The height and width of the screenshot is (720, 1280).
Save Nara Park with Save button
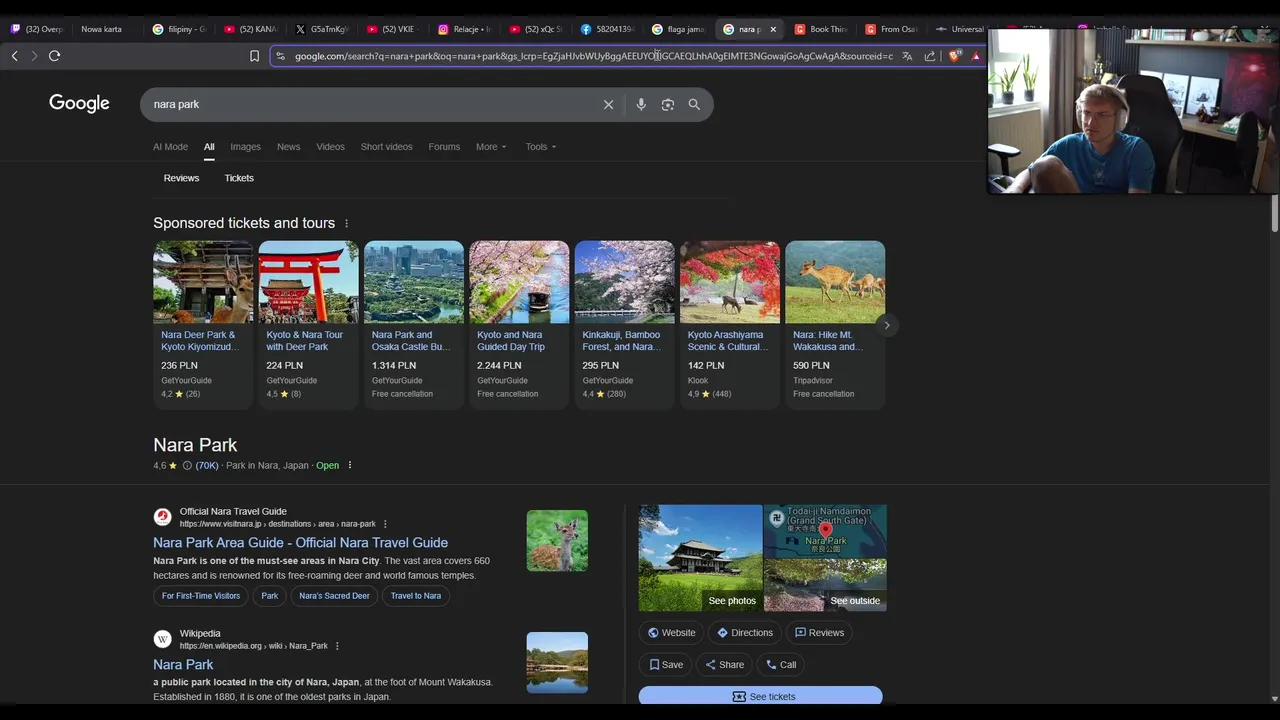coord(666,665)
